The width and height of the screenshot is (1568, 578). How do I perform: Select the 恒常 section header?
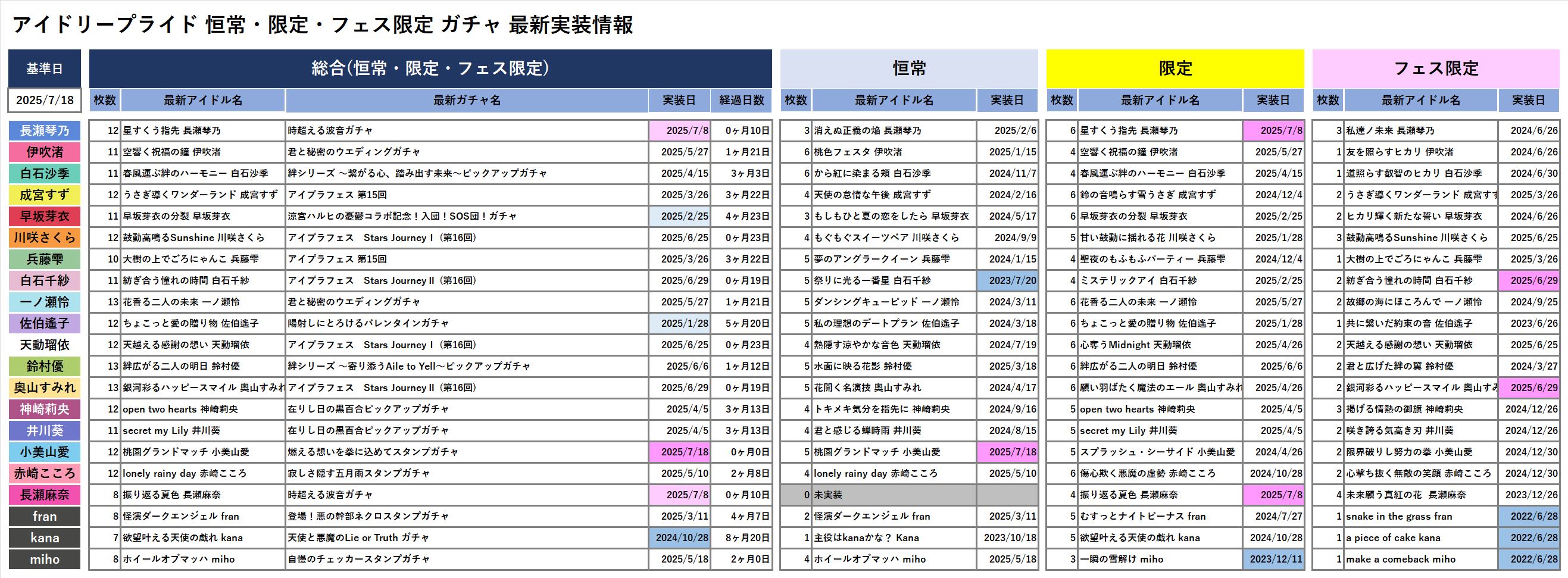tap(909, 68)
